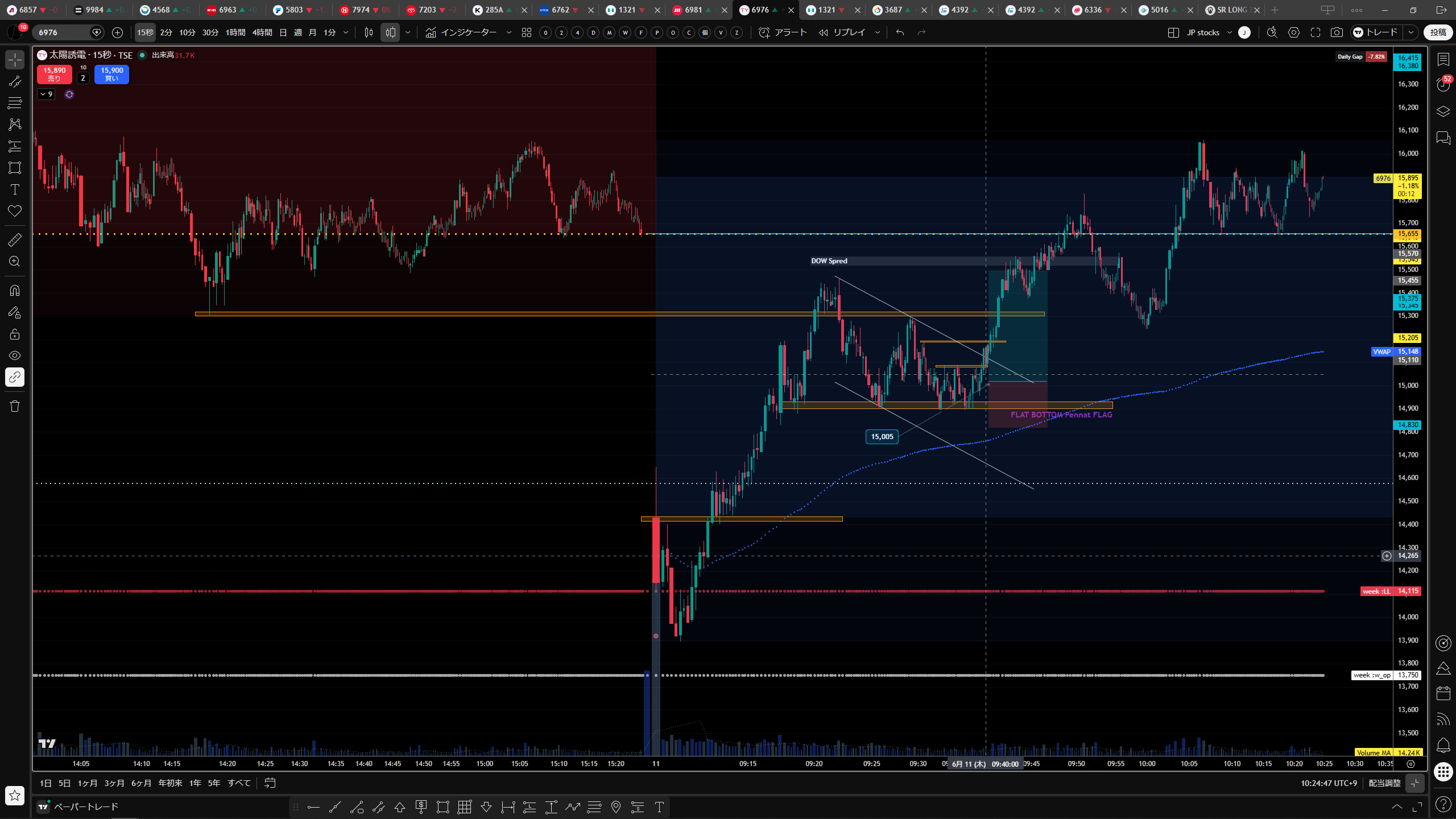Viewport: 1456px width, 819px height.
Task: Click go to date calendar icon
Action: [x=270, y=783]
